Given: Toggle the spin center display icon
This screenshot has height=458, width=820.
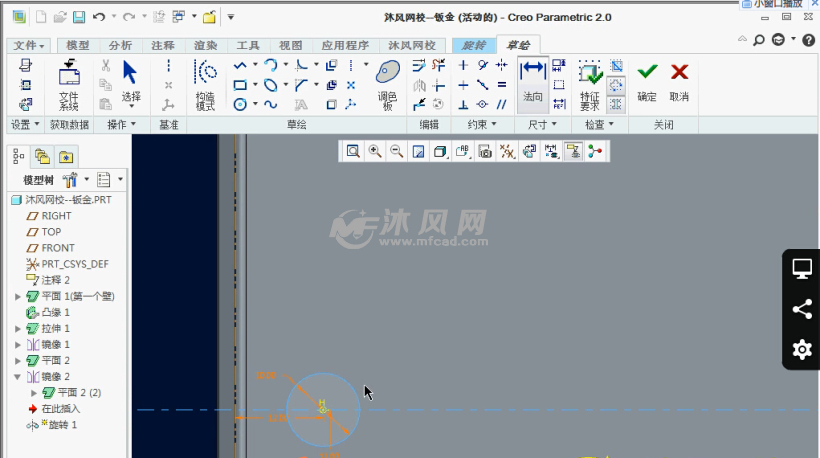Looking at the screenshot, I should point(595,152).
